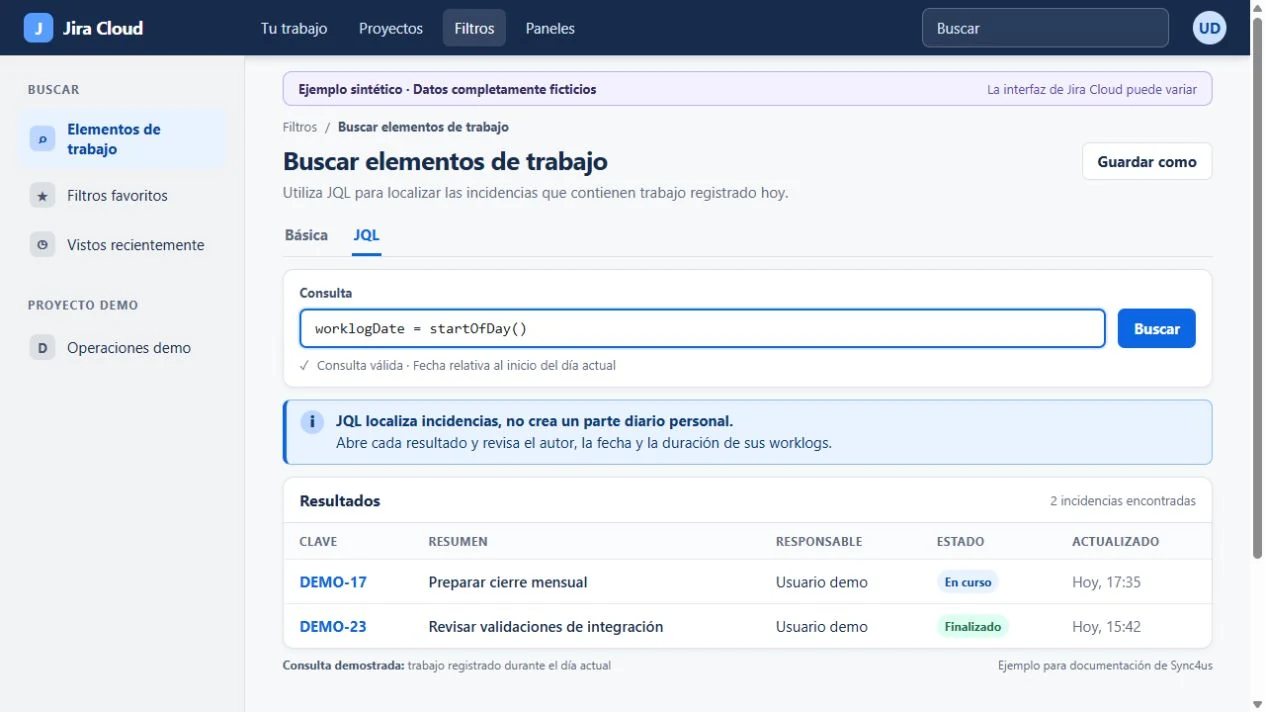The height and width of the screenshot is (712, 1265).
Task: Open Tu trabajo in the top navigation
Action: 294,28
